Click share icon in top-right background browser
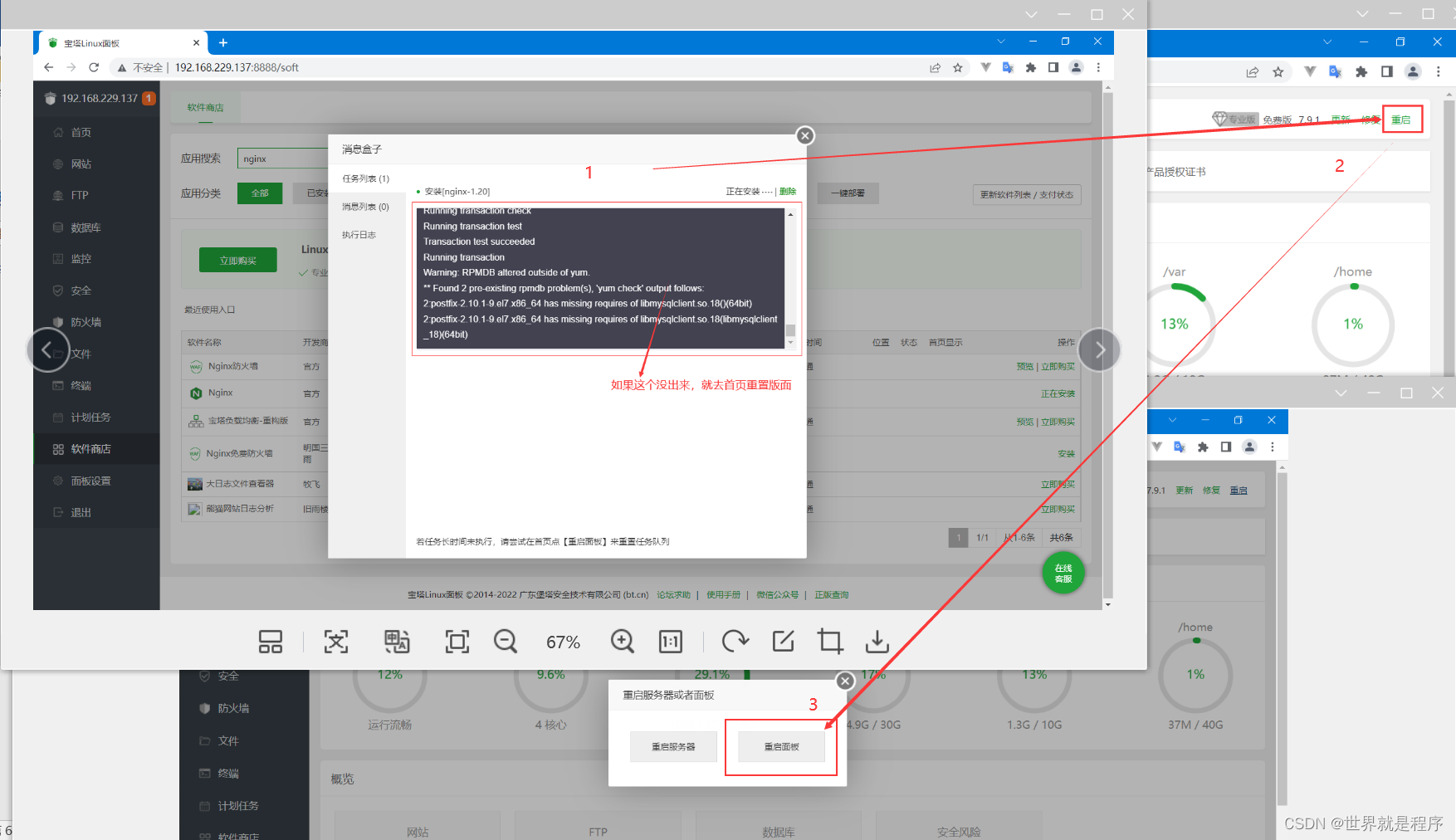The height and width of the screenshot is (840, 1456). click(x=1253, y=72)
